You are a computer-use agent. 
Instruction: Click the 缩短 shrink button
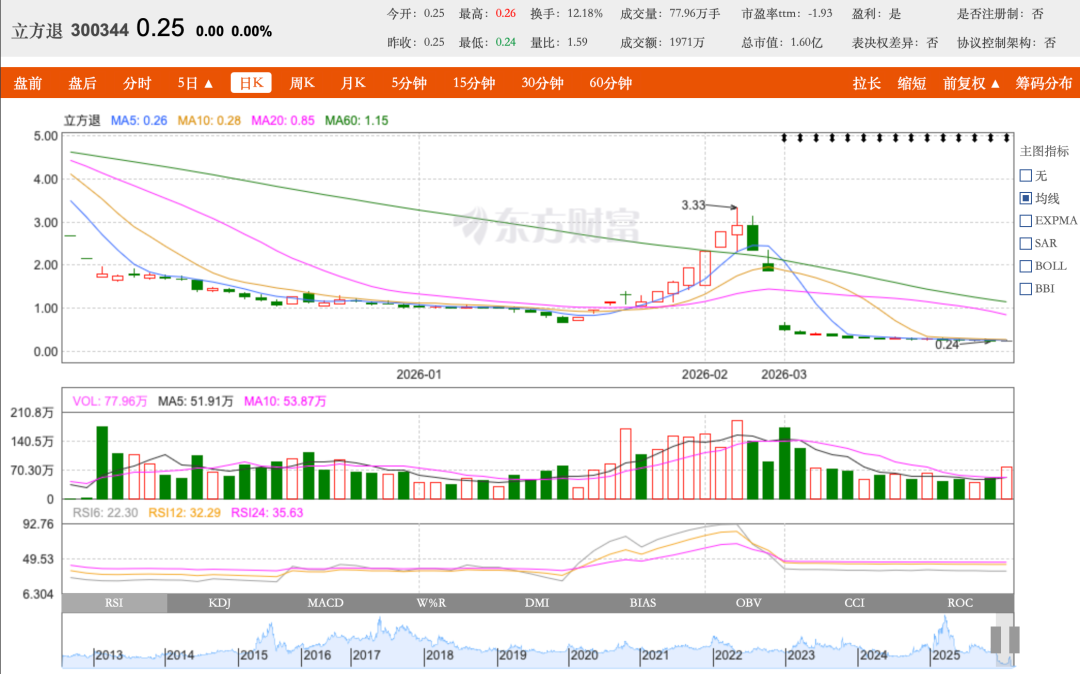point(911,84)
